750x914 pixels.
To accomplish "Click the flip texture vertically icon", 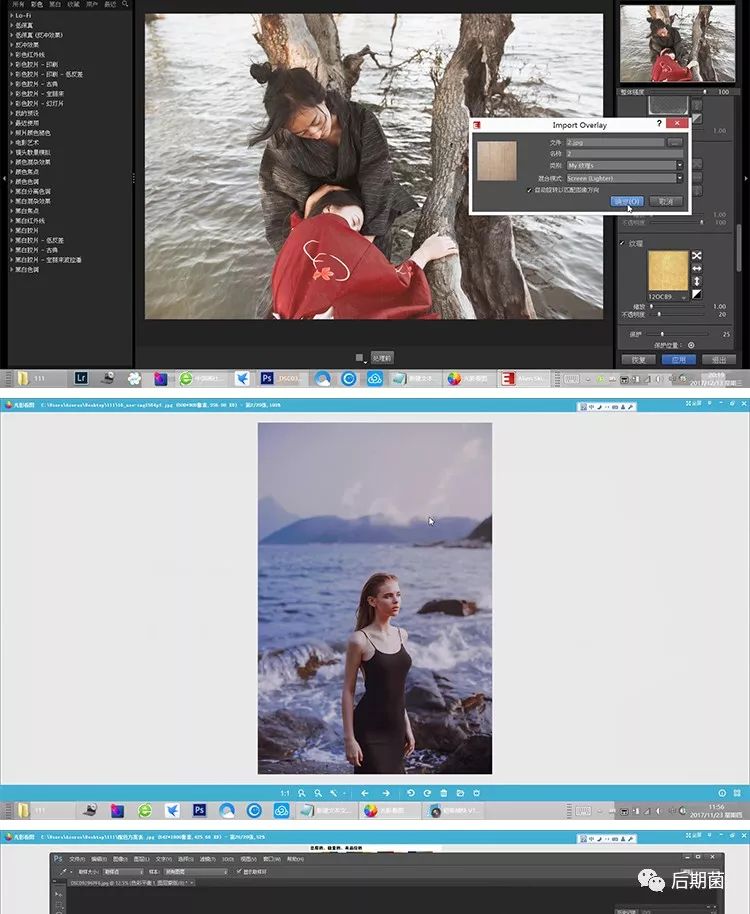I will click(697, 281).
